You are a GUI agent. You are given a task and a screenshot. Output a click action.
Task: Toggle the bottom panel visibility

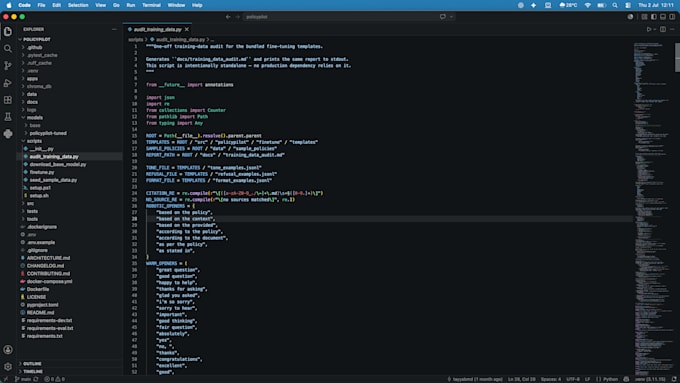pos(663,16)
